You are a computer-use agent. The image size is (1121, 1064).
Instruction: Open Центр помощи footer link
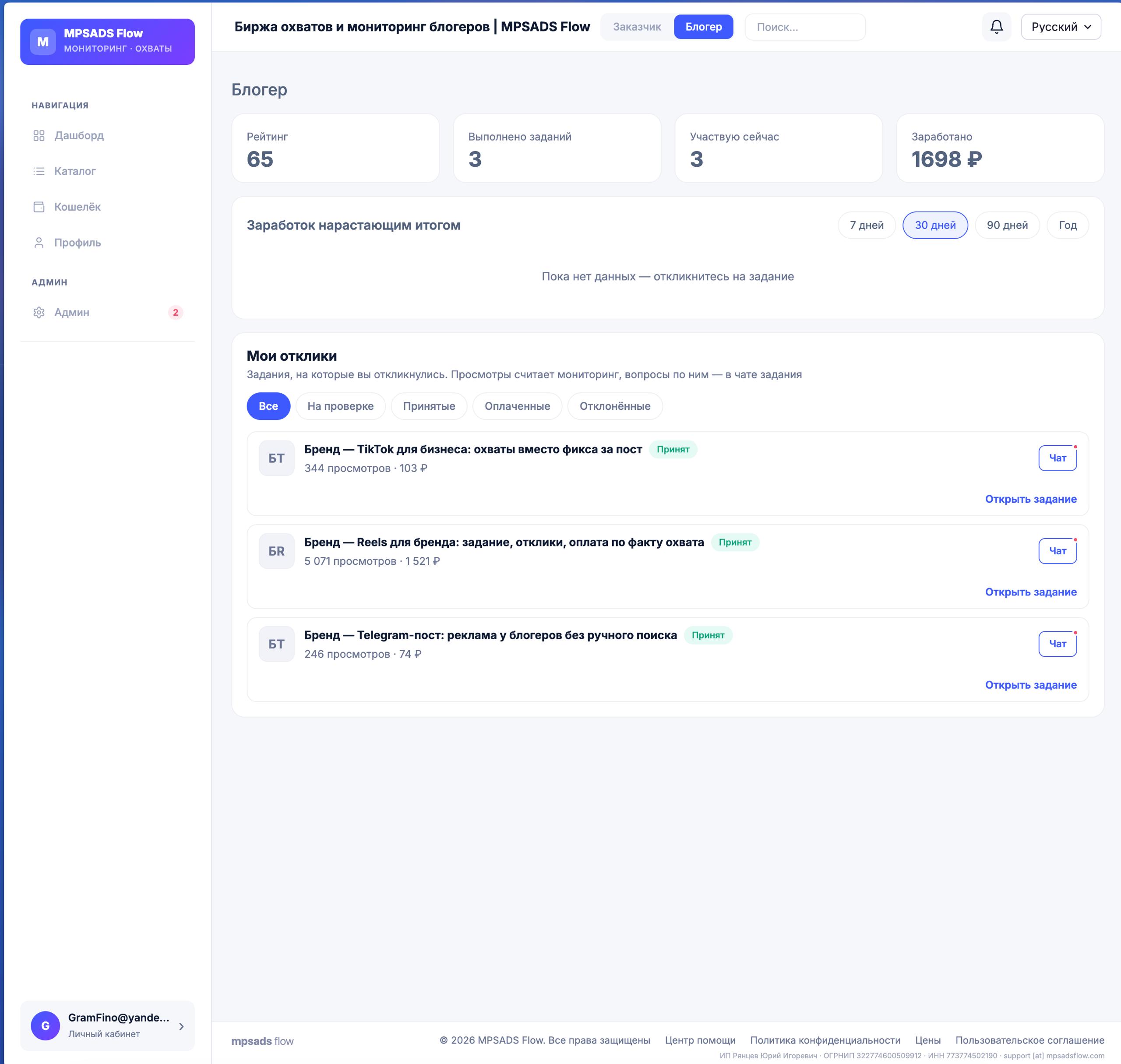700,1040
